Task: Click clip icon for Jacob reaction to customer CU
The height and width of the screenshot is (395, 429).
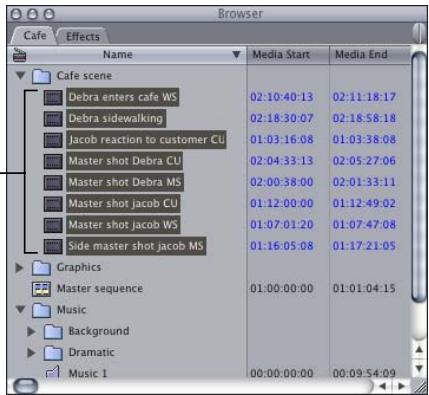Action: coord(53,140)
